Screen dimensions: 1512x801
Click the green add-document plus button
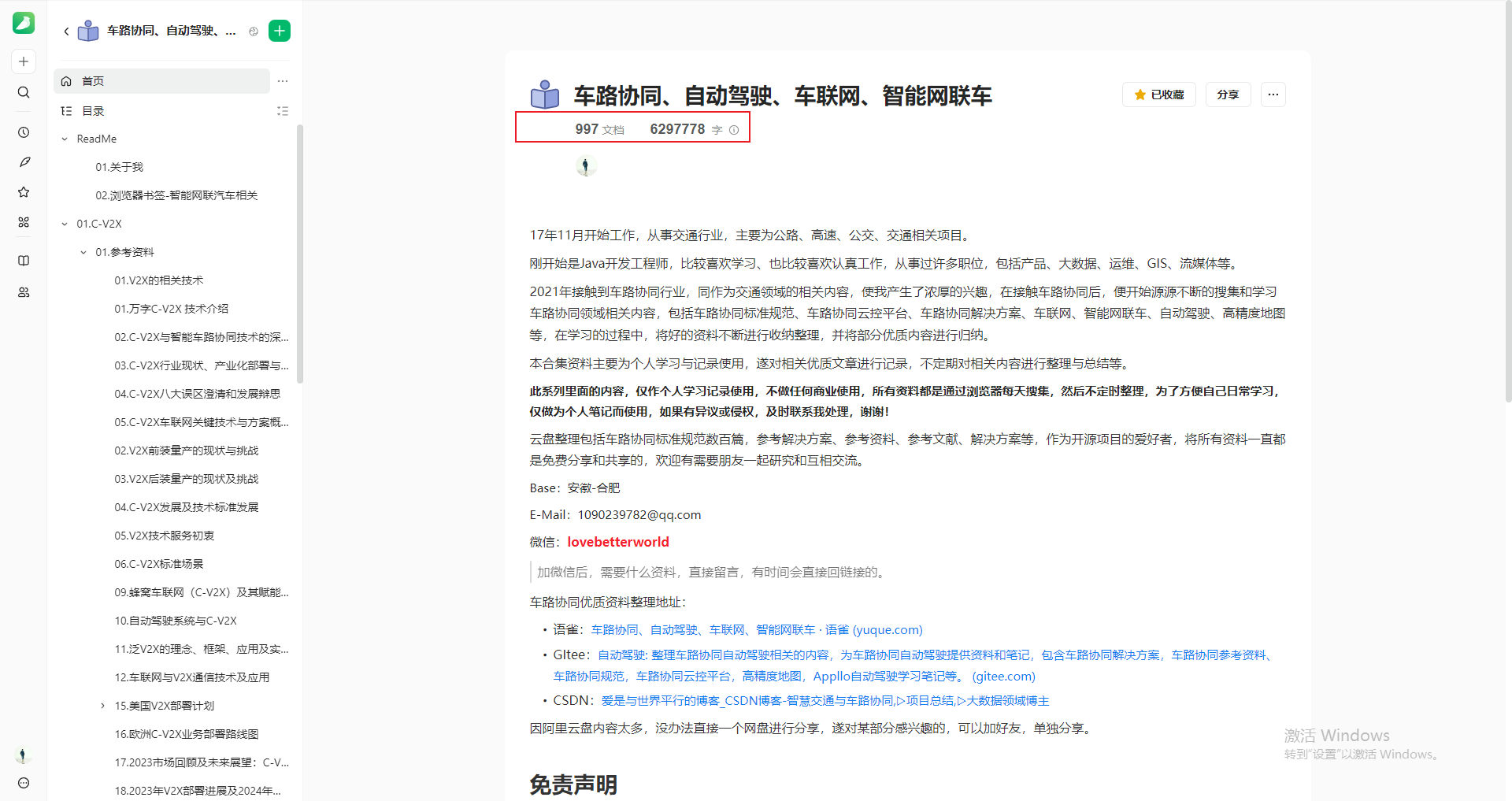coord(280,31)
